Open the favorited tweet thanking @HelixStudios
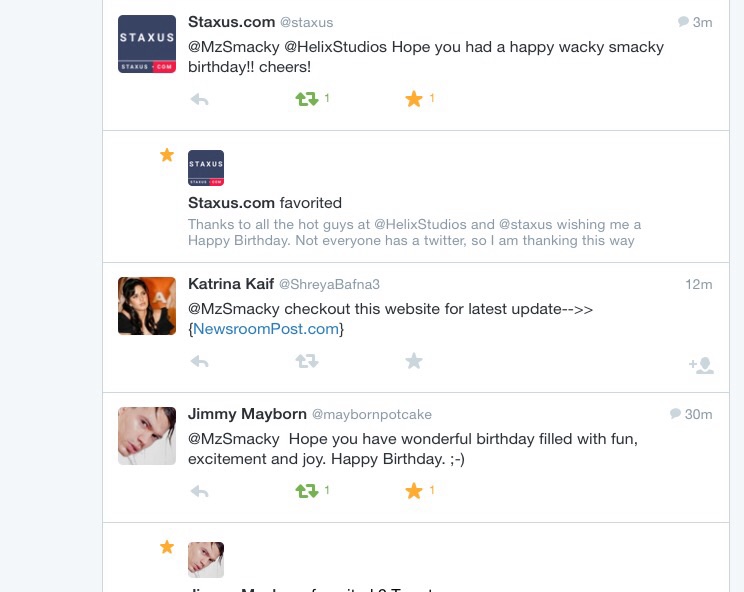This screenshot has height=592, width=744. pos(414,232)
